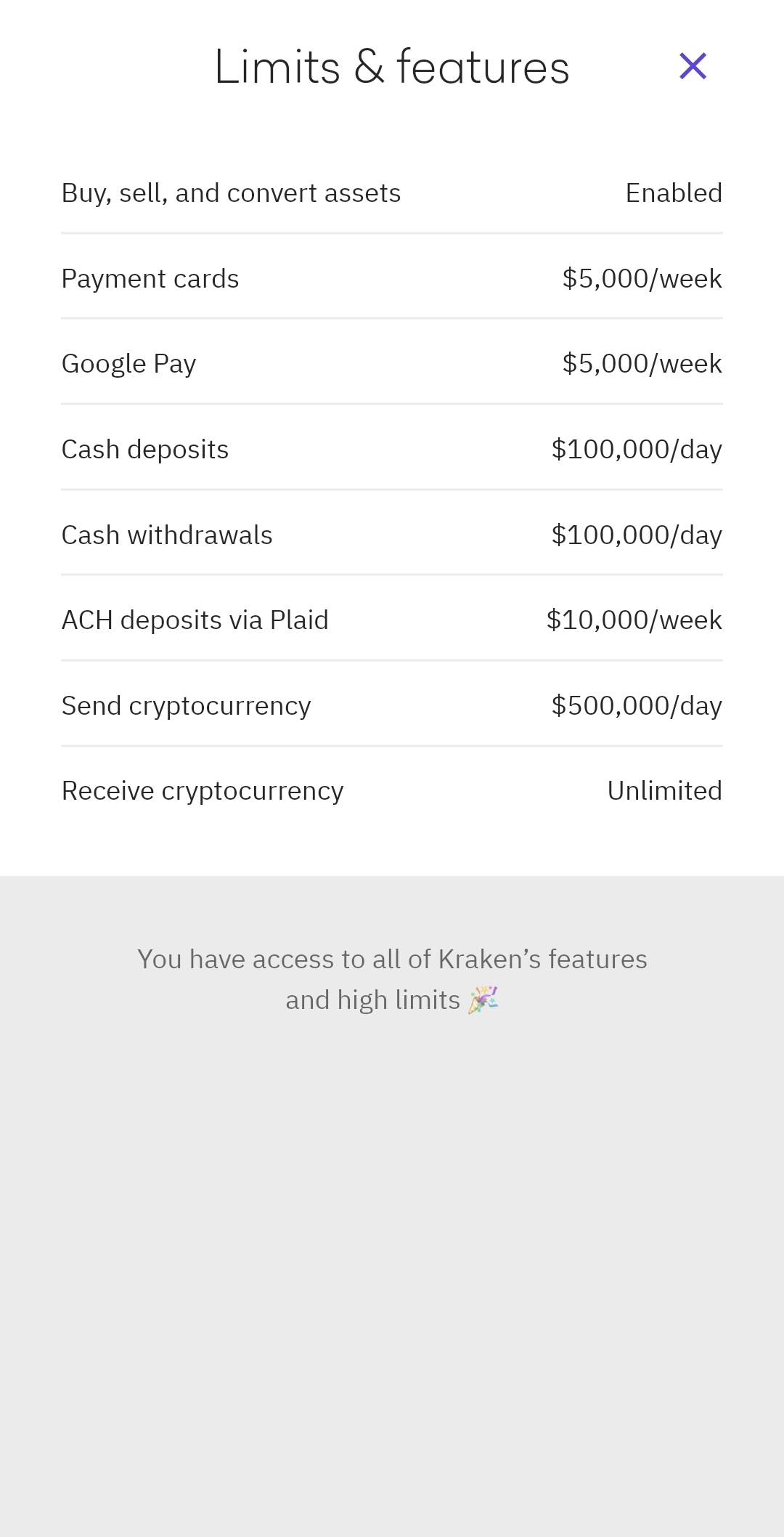Tap the Limits & features heading
Viewport: 784px width, 1537px height.
(391, 67)
